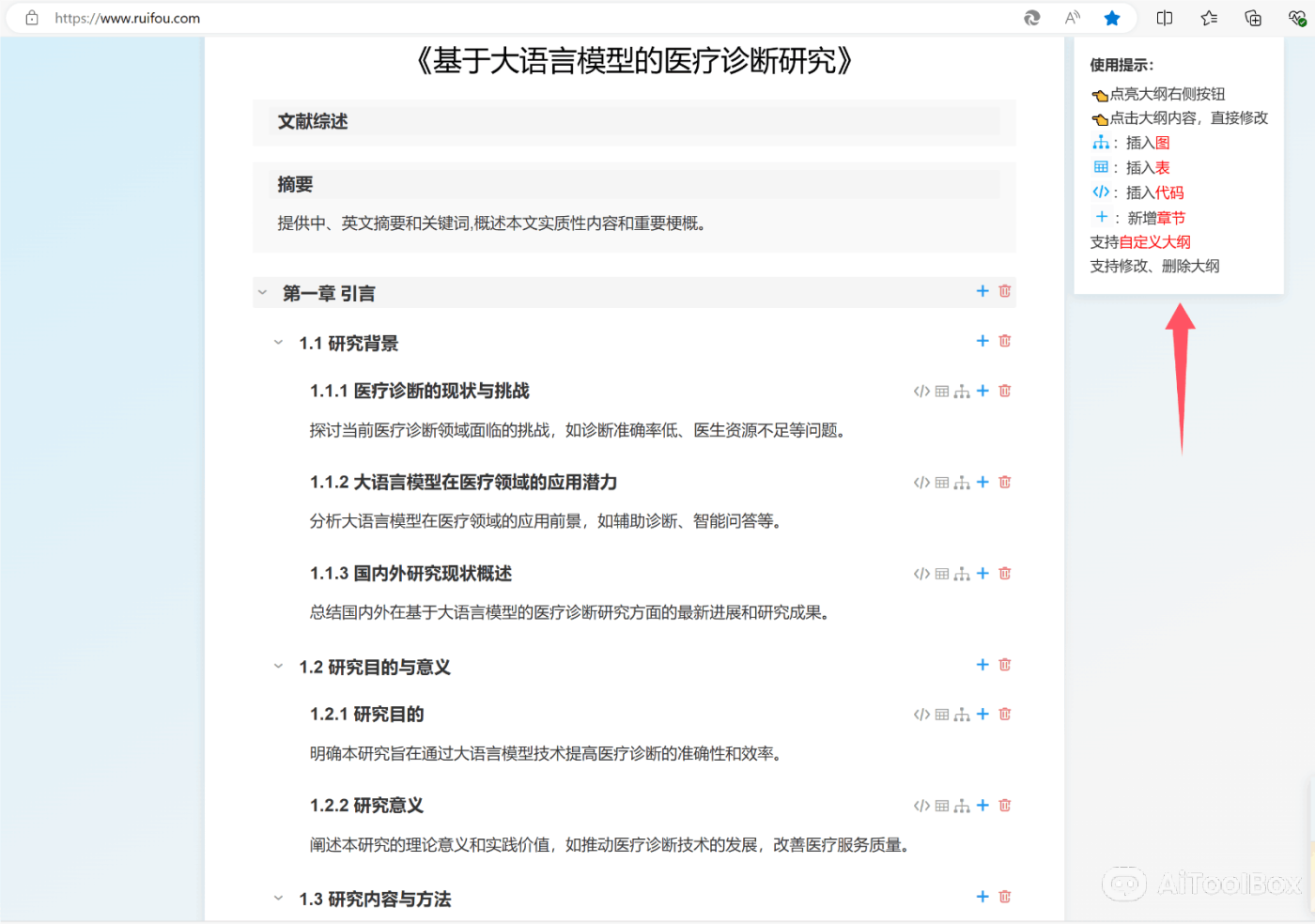Image resolution: width=1315 pixels, height=924 pixels.
Task: Open the 自定义大纲 link in tips panel
Action: tap(1154, 241)
